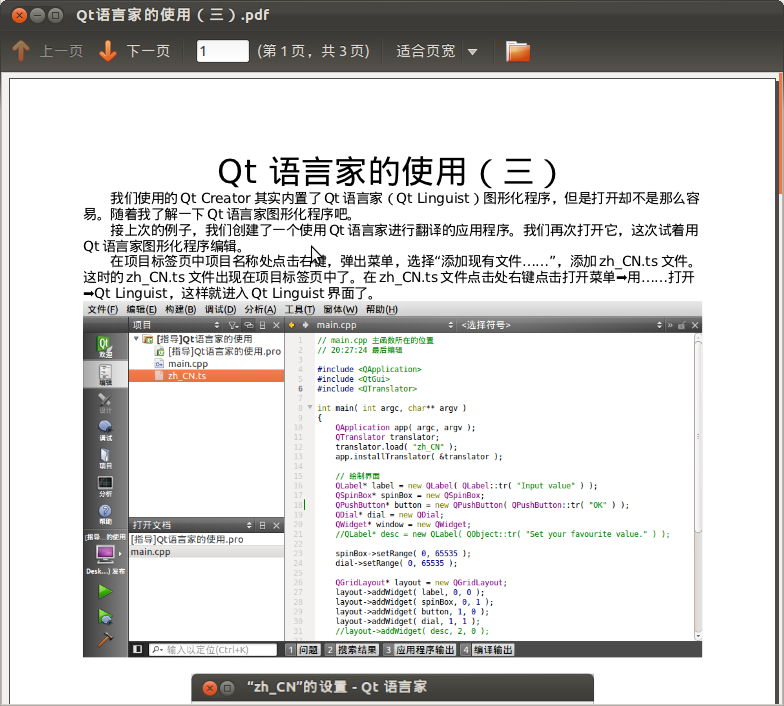784x706 pixels.
Task: Click the filter funnel icon in 项目 panel
Action: click(x=233, y=325)
